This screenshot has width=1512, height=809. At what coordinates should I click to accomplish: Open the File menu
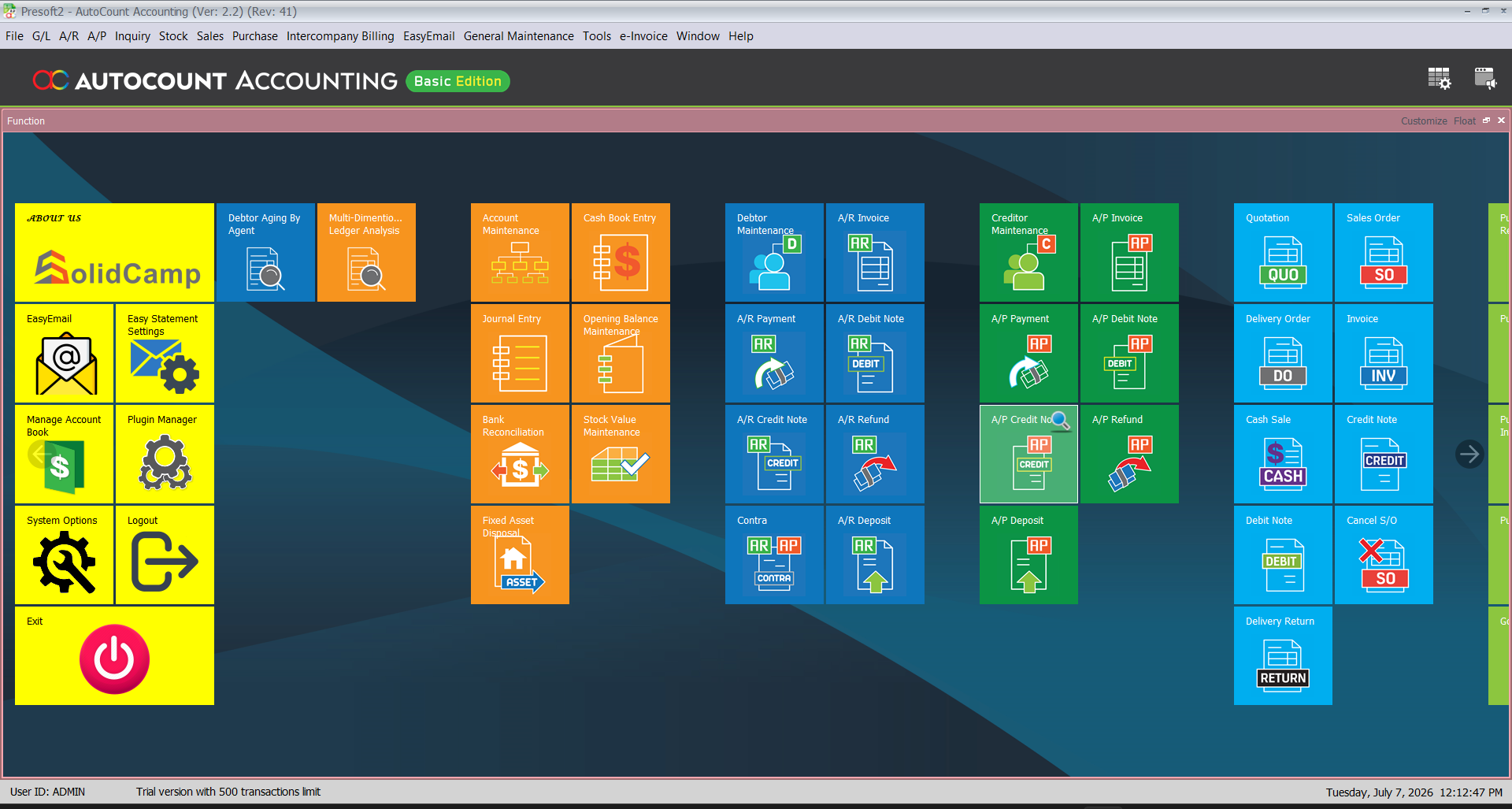tap(14, 36)
